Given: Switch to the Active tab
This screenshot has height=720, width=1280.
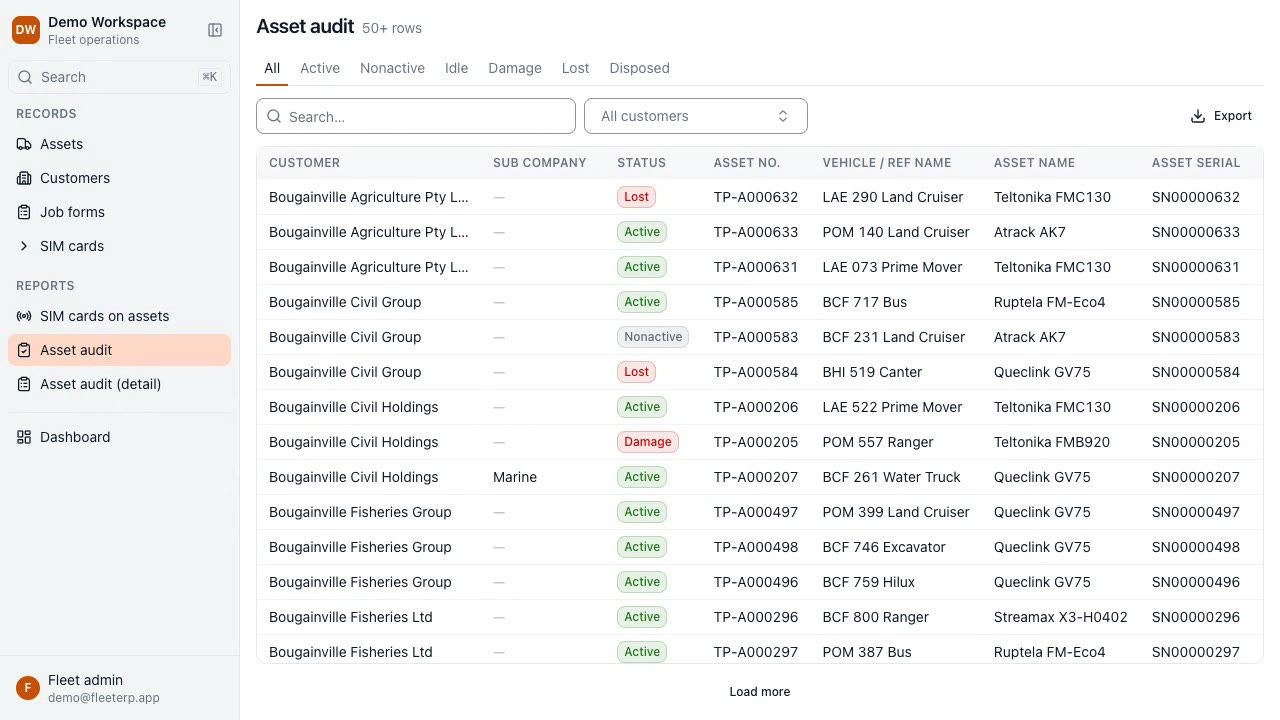Looking at the screenshot, I should 320,68.
